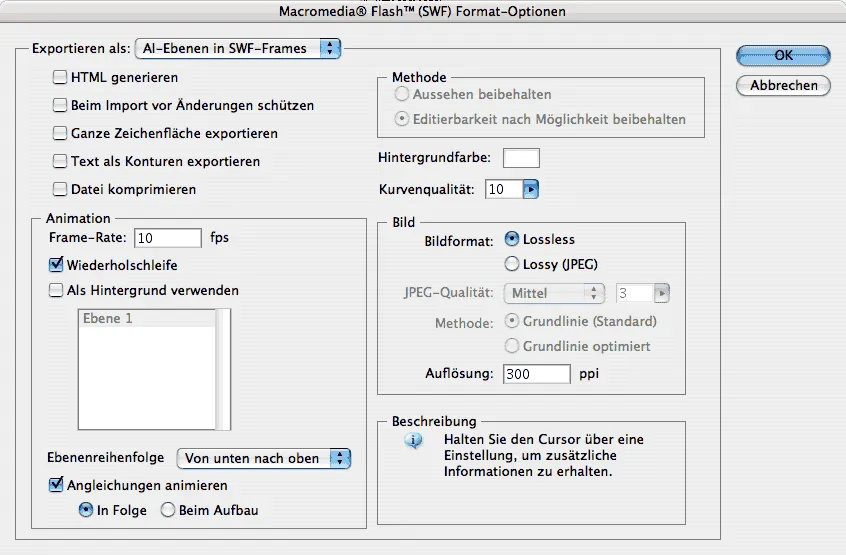Select 'Grundlinie optimiert' method
846x555 pixels.
[511, 346]
